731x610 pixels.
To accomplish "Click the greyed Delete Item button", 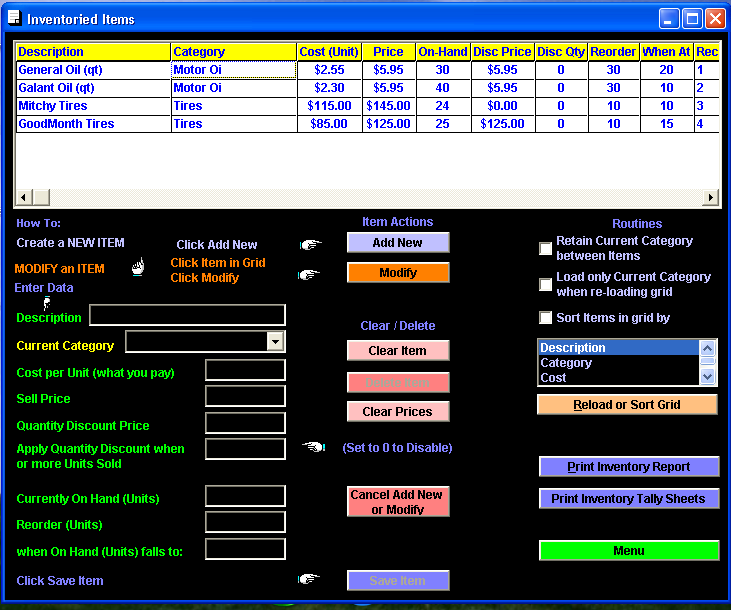I will click(398, 382).
